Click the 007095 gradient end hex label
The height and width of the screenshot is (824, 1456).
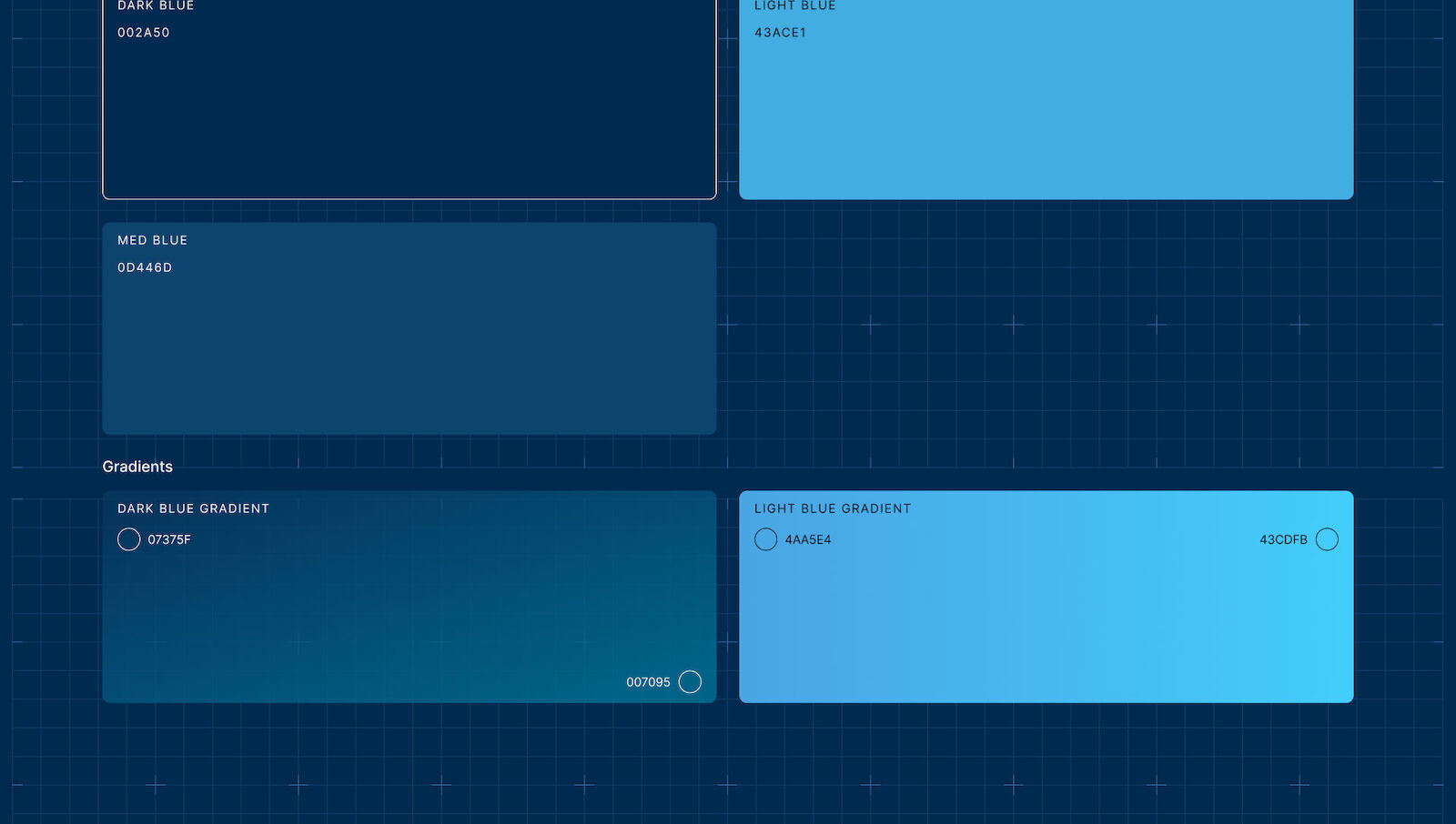(x=648, y=682)
